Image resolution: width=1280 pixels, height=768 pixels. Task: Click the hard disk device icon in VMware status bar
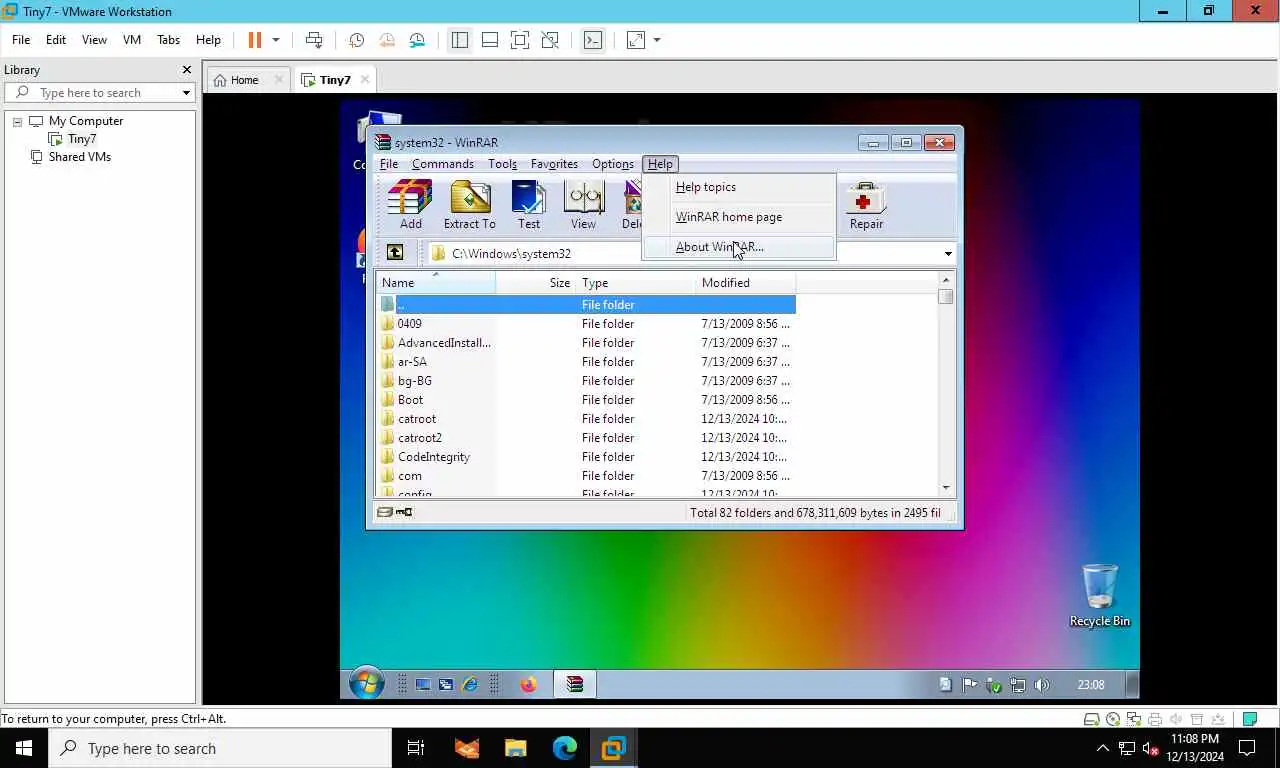(1092, 719)
